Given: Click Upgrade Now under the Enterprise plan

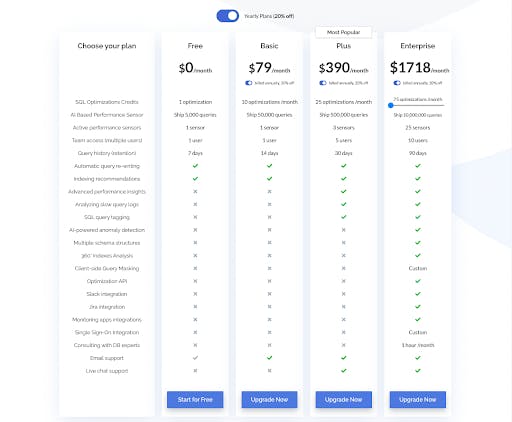Looking at the screenshot, I should tap(418, 399).
